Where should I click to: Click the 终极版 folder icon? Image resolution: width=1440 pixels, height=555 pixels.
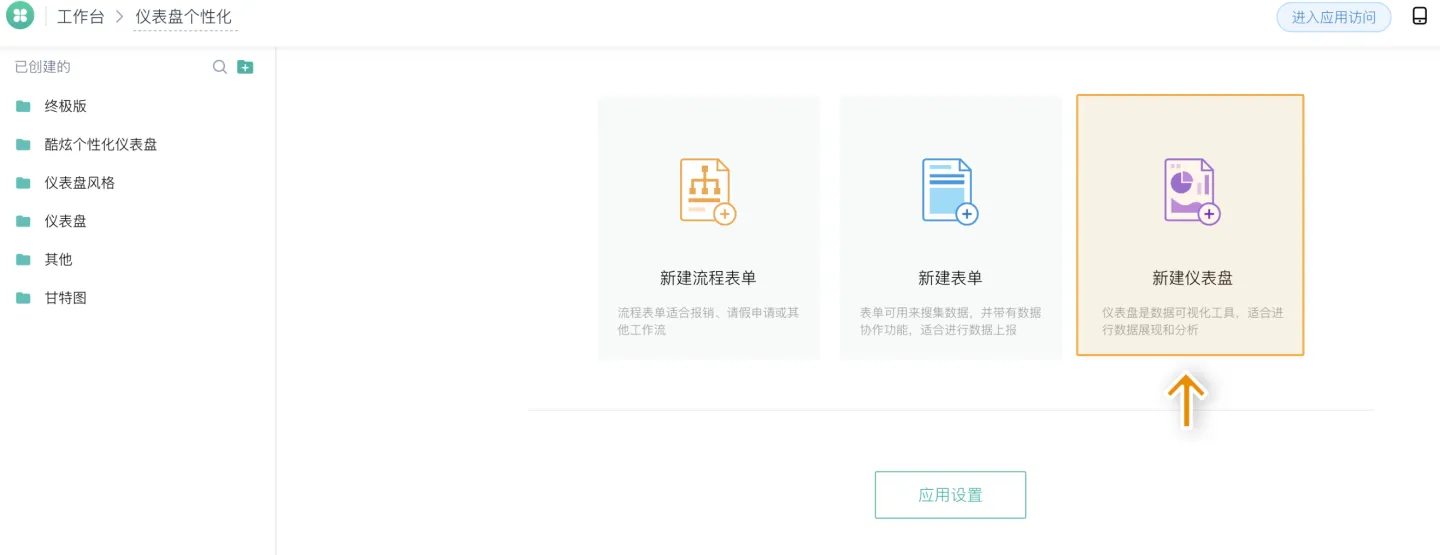pyautogui.click(x=23, y=106)
